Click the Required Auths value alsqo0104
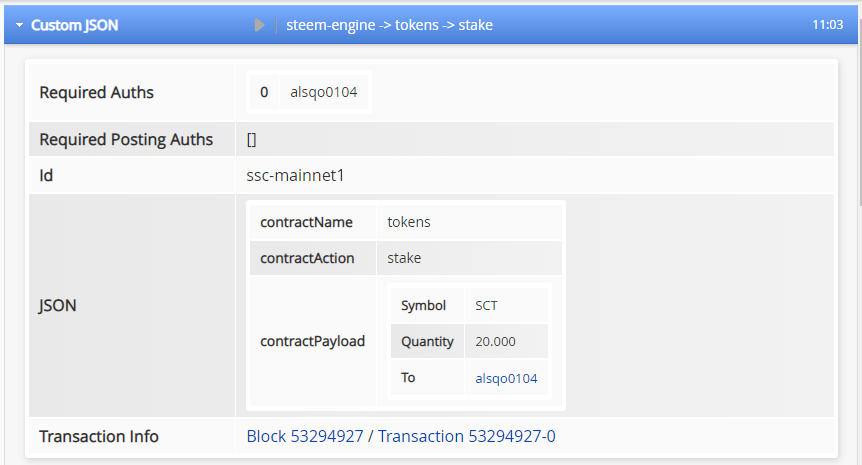This screenshot has width=862, height=465. 324,92
